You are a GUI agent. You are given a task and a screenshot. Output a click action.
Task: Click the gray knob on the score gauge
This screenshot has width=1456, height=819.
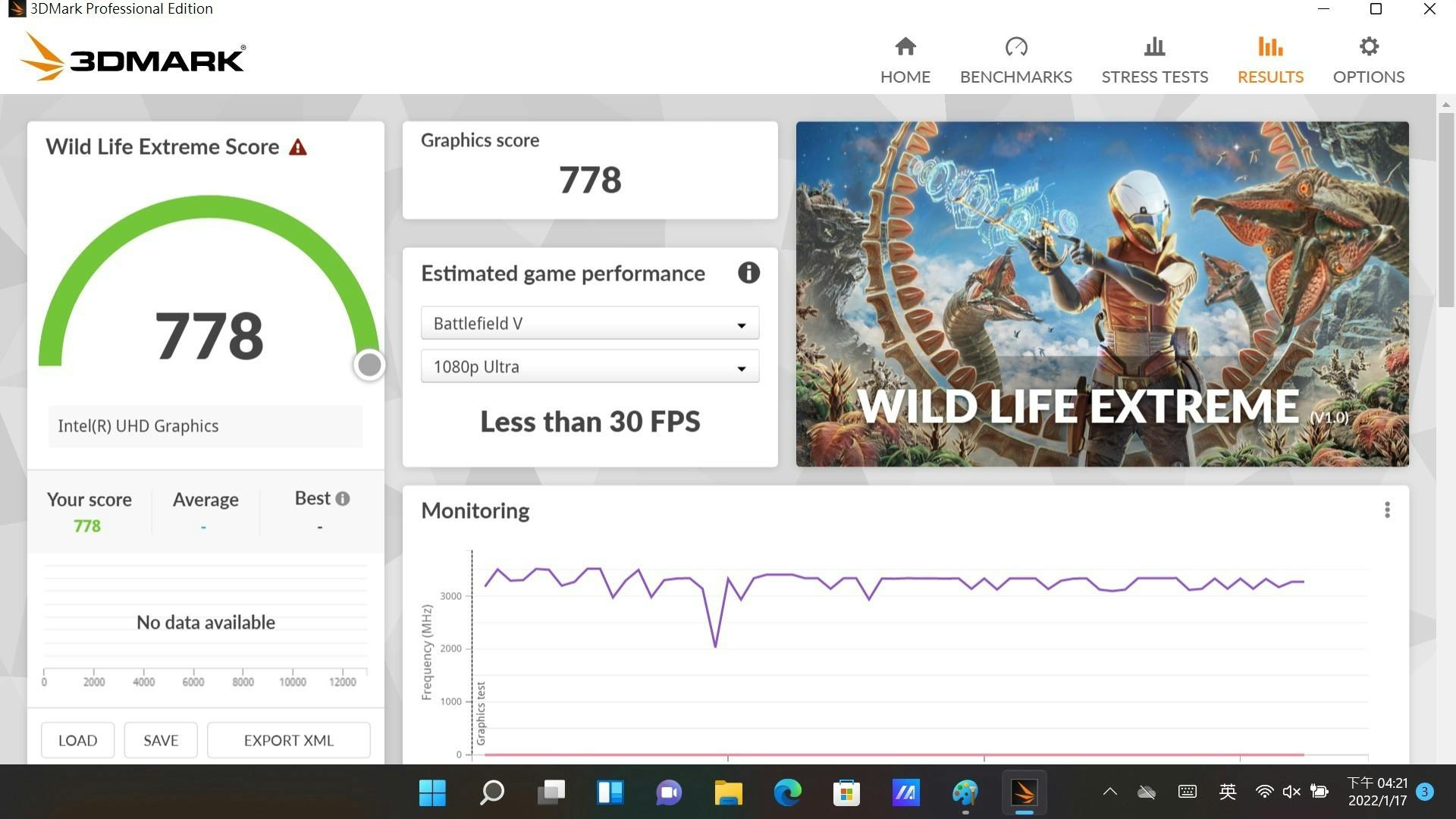[x=369, y=365]
